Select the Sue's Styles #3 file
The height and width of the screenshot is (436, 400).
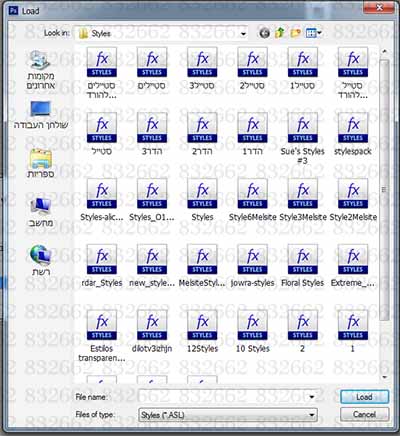(302, 137)
